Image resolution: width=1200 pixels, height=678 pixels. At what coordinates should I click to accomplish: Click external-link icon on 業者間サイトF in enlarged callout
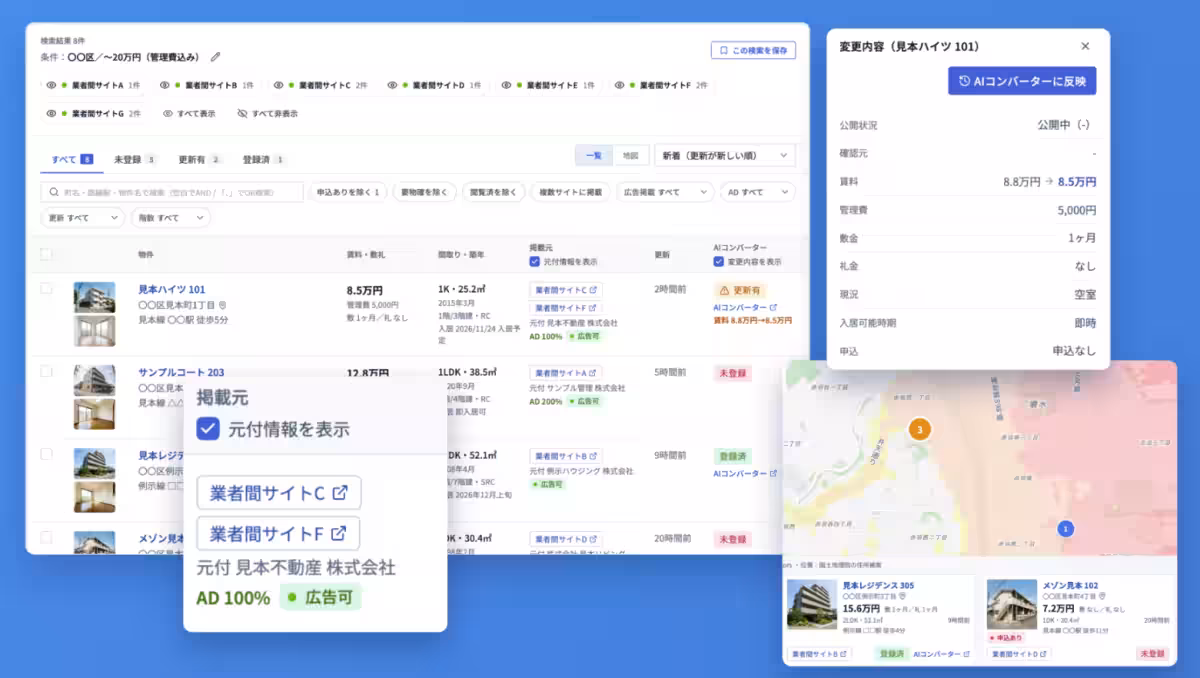[x=339, y=533]
